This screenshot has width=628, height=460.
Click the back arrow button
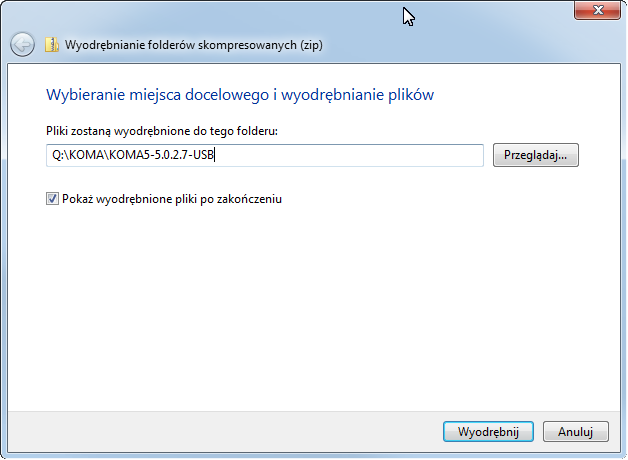22,45
